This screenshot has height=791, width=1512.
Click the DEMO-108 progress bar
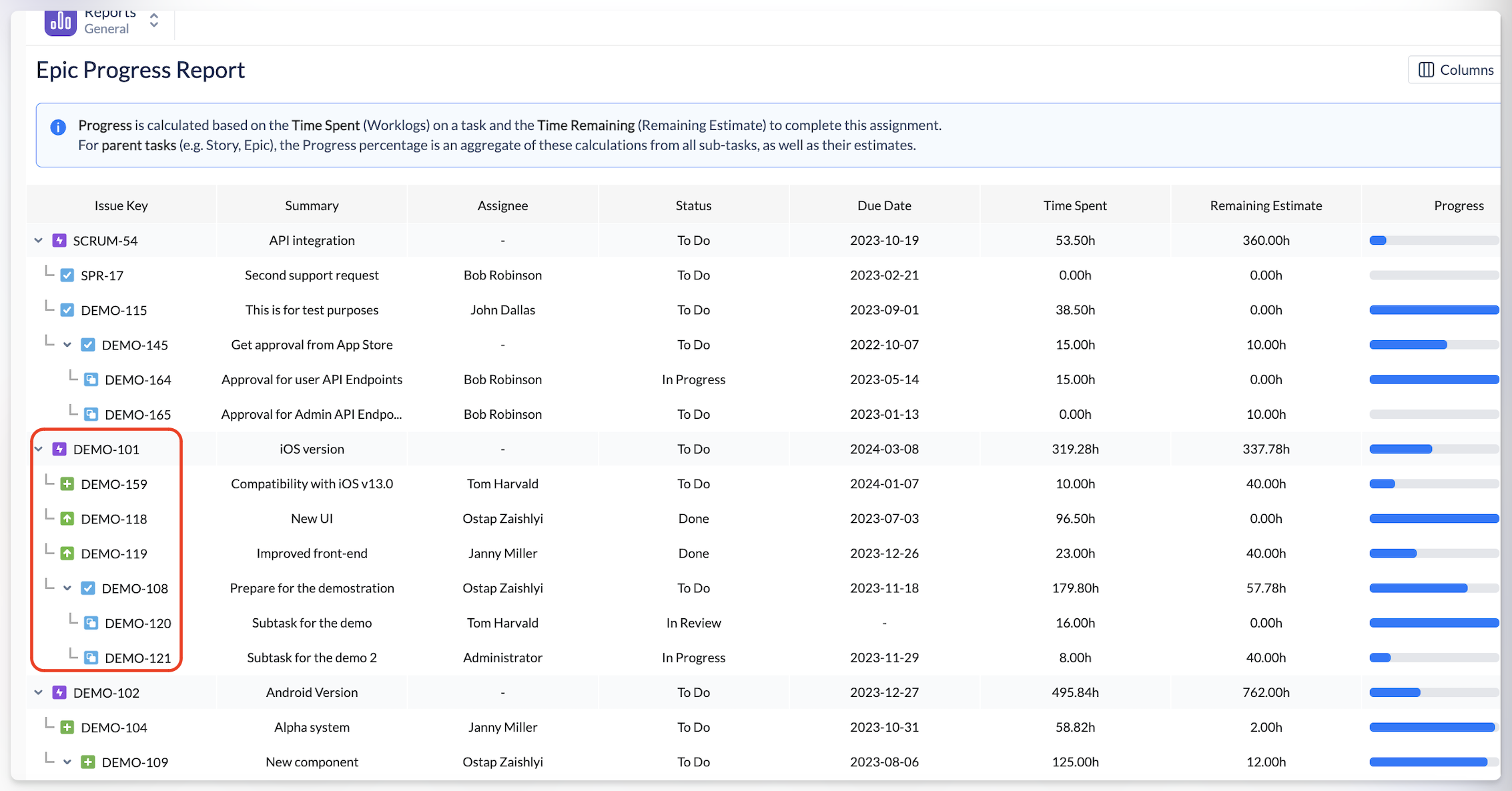pyautogui.click(x=1433, y=588)
